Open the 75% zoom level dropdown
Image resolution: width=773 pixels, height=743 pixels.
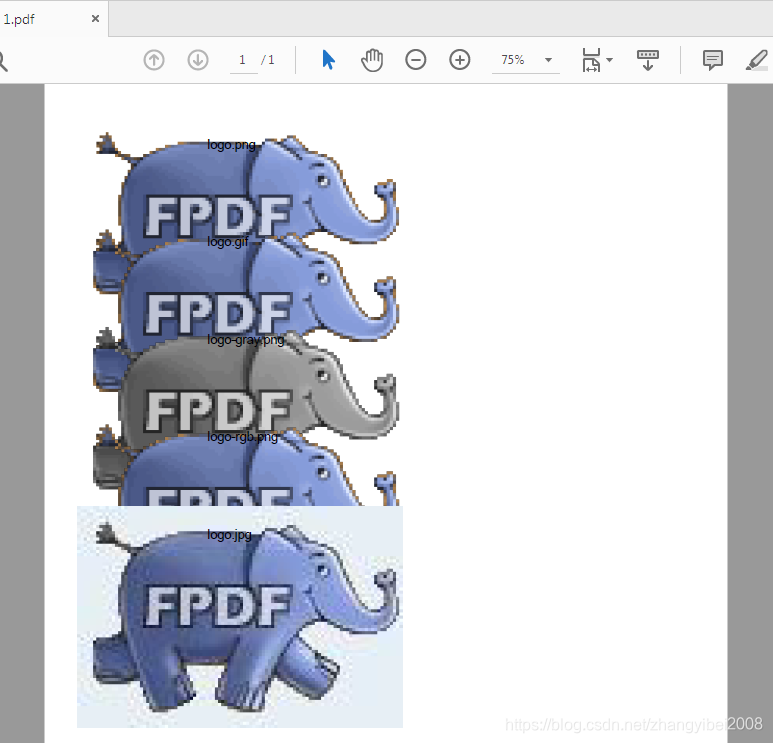(x=548, y=60)
